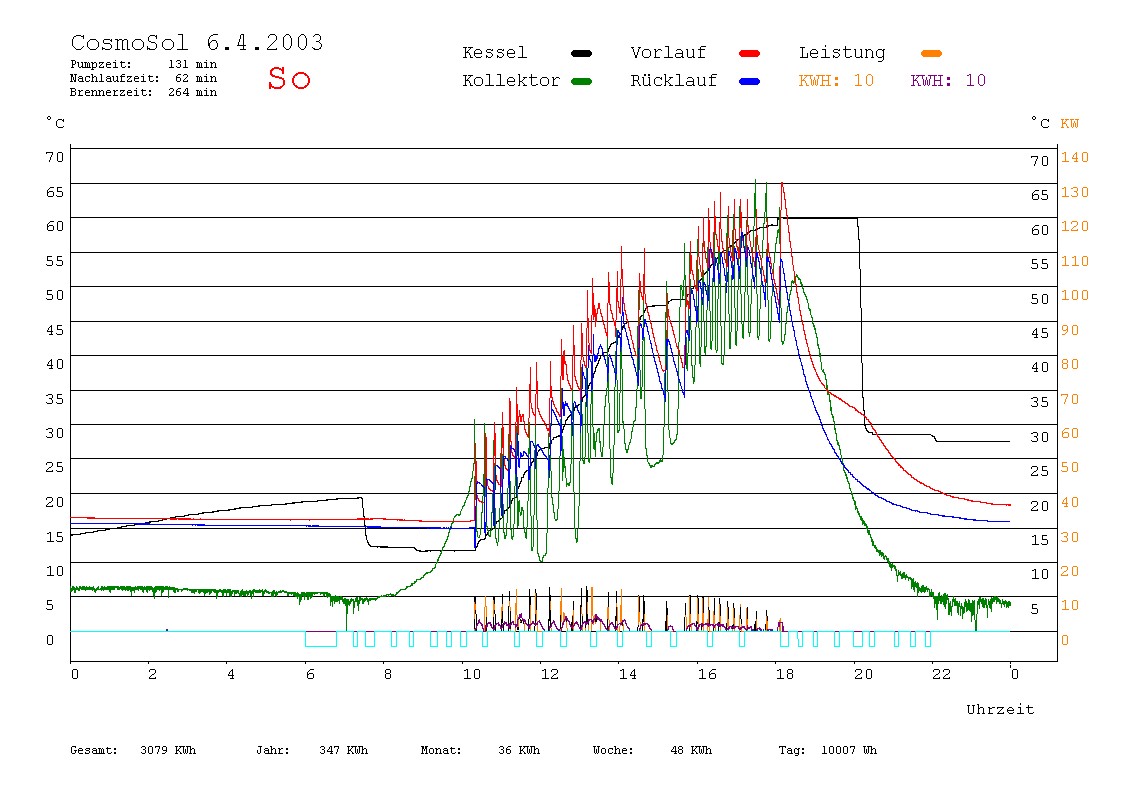This screenshot has width=1148, height=812.
Task: Select the Nachlaufzeit value '62 min'
Action: (x=196, y=78)
